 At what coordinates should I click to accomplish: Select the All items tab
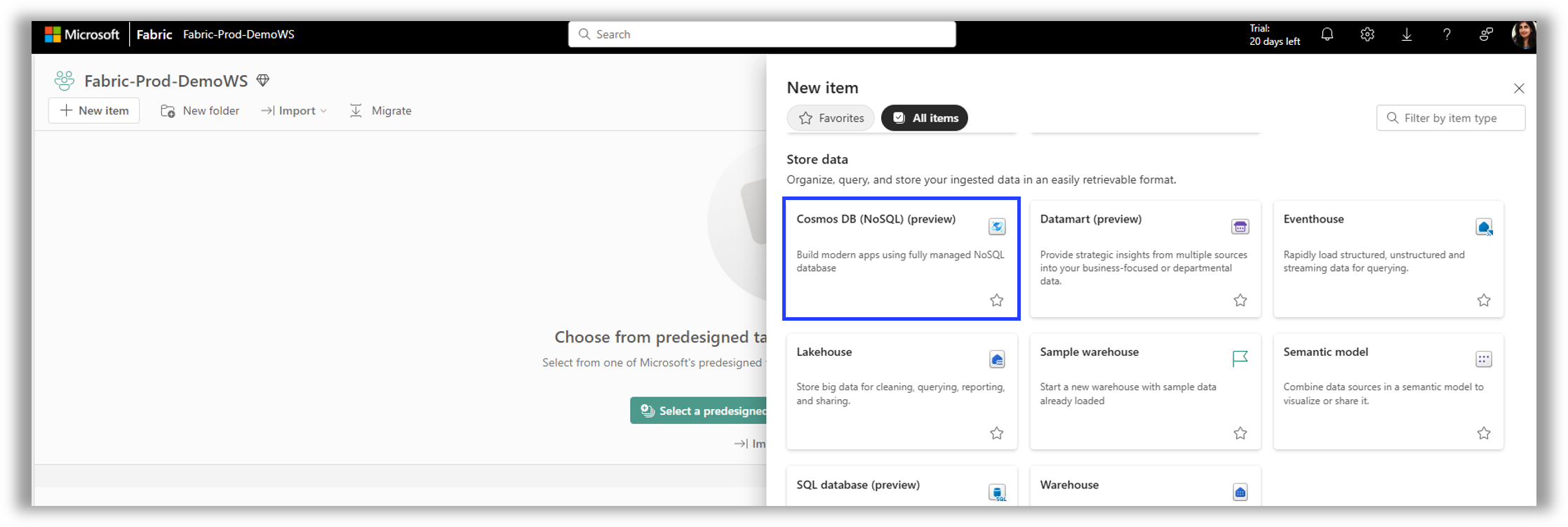point(925,118)
